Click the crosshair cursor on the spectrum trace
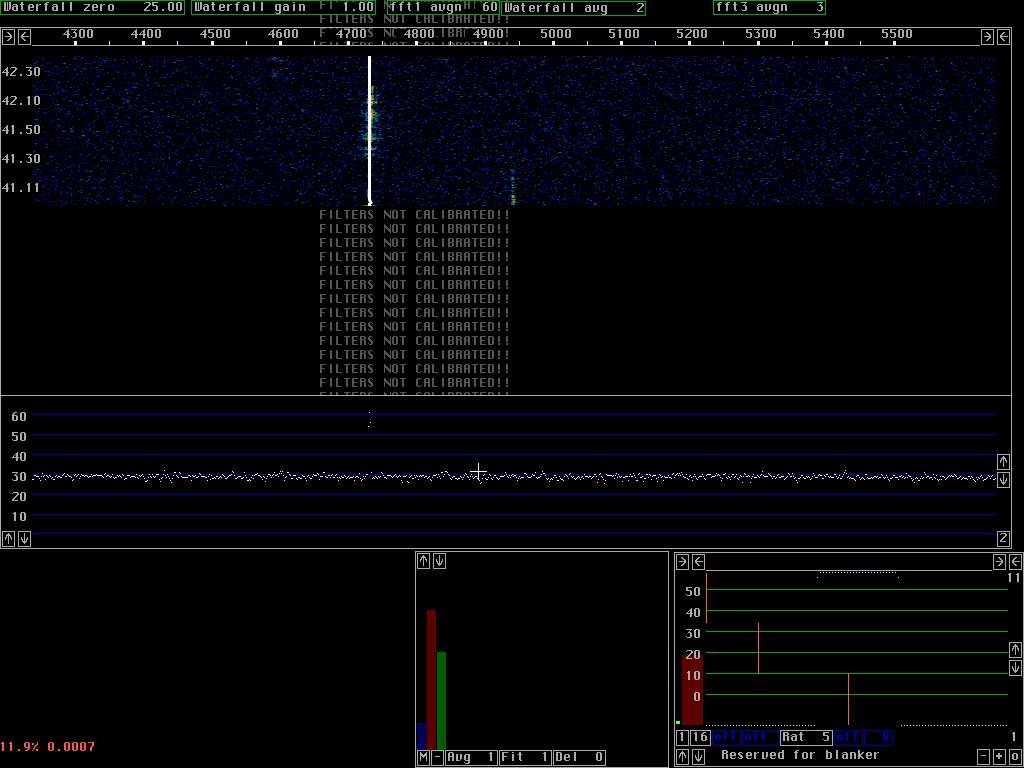 coord(479,472)
